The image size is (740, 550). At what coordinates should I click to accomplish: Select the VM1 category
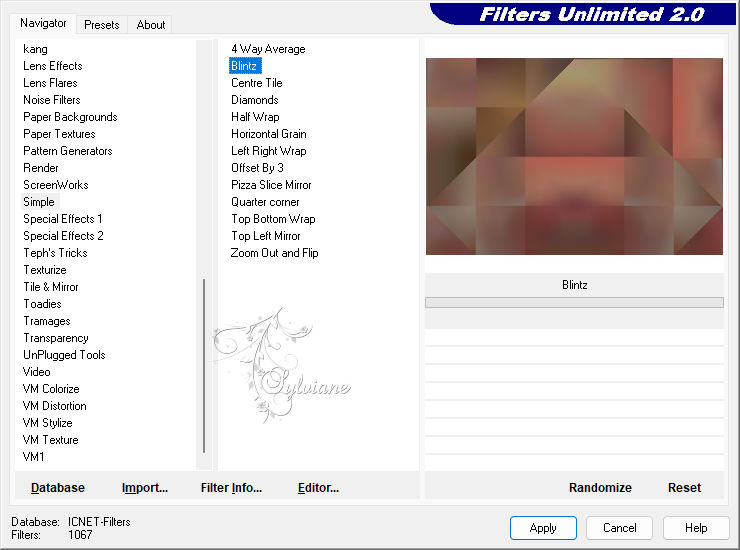click(x=34, y=457)
